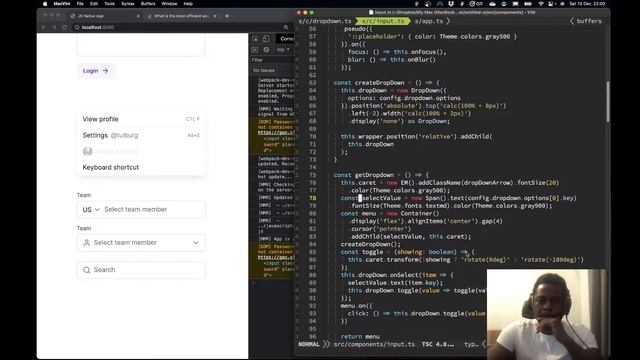This screenshot has width=640, height=360.
Task: Click the avatar icon in the dropdown menu
Action: click(87, 151)
